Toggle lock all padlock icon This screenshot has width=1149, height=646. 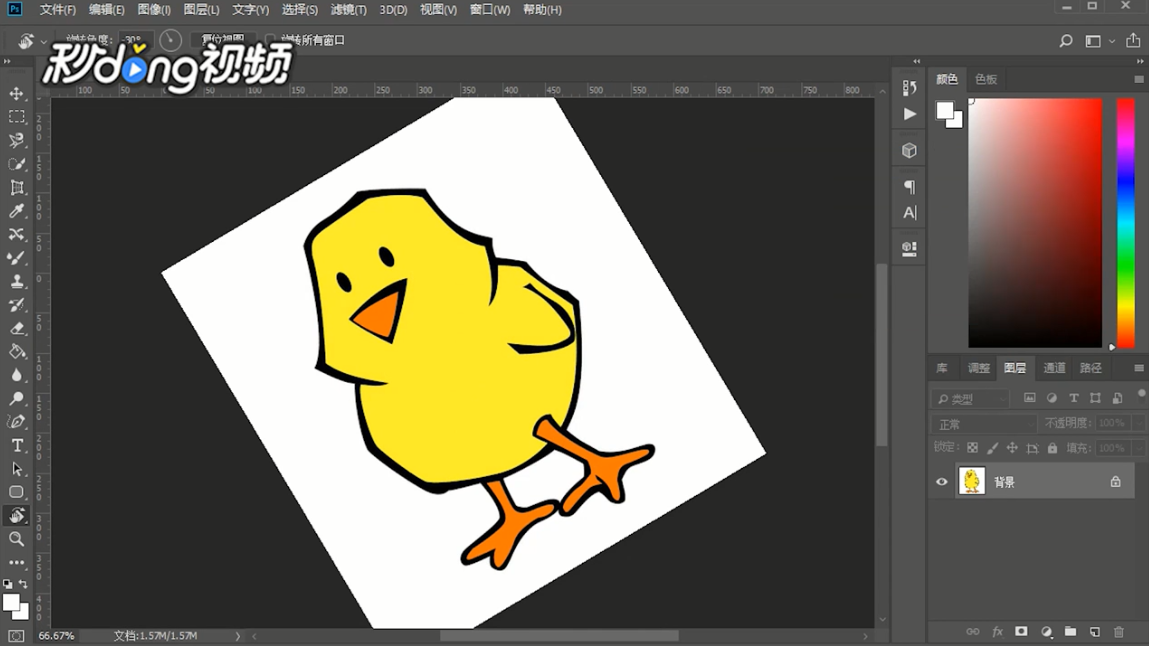[x=1052, y=448]
